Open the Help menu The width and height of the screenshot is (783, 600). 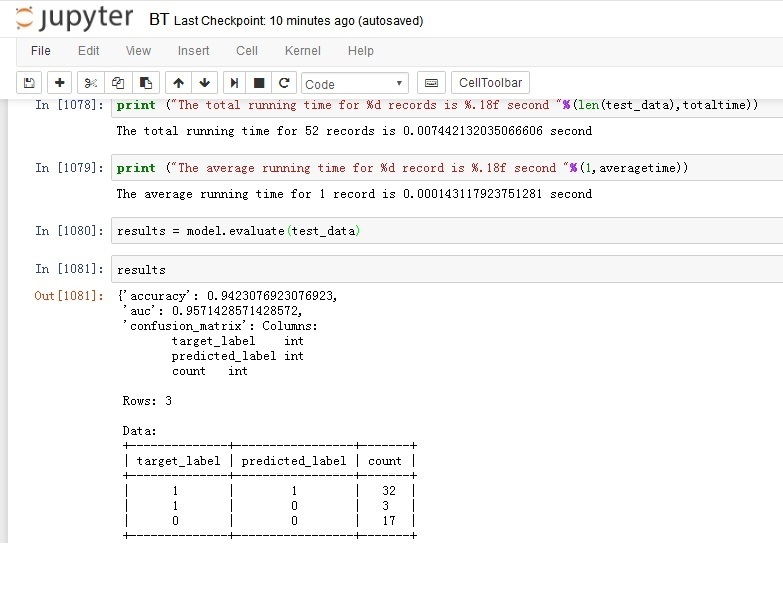click(361, 51)
